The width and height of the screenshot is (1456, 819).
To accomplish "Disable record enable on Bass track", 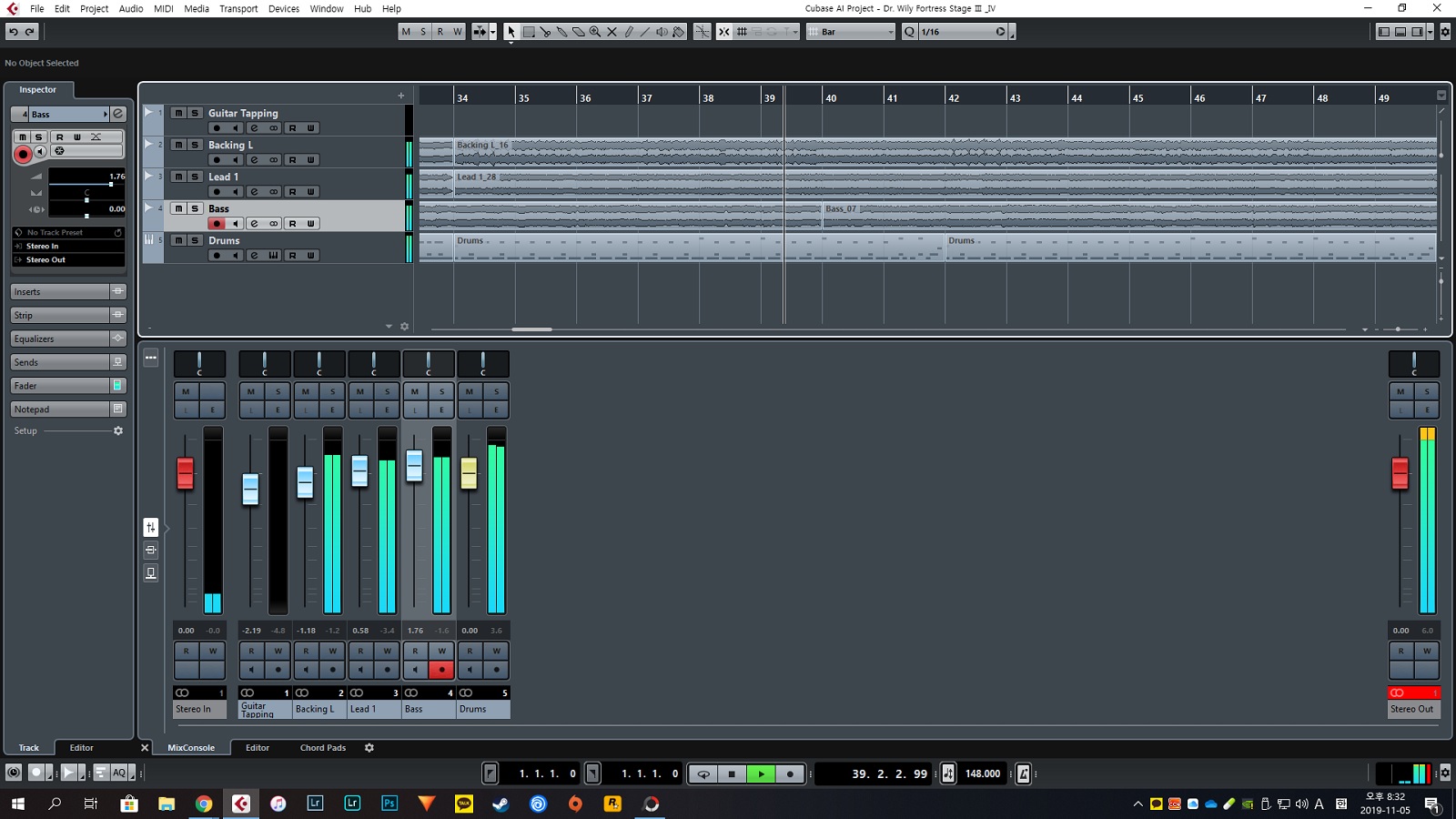I will pos(217,224).
